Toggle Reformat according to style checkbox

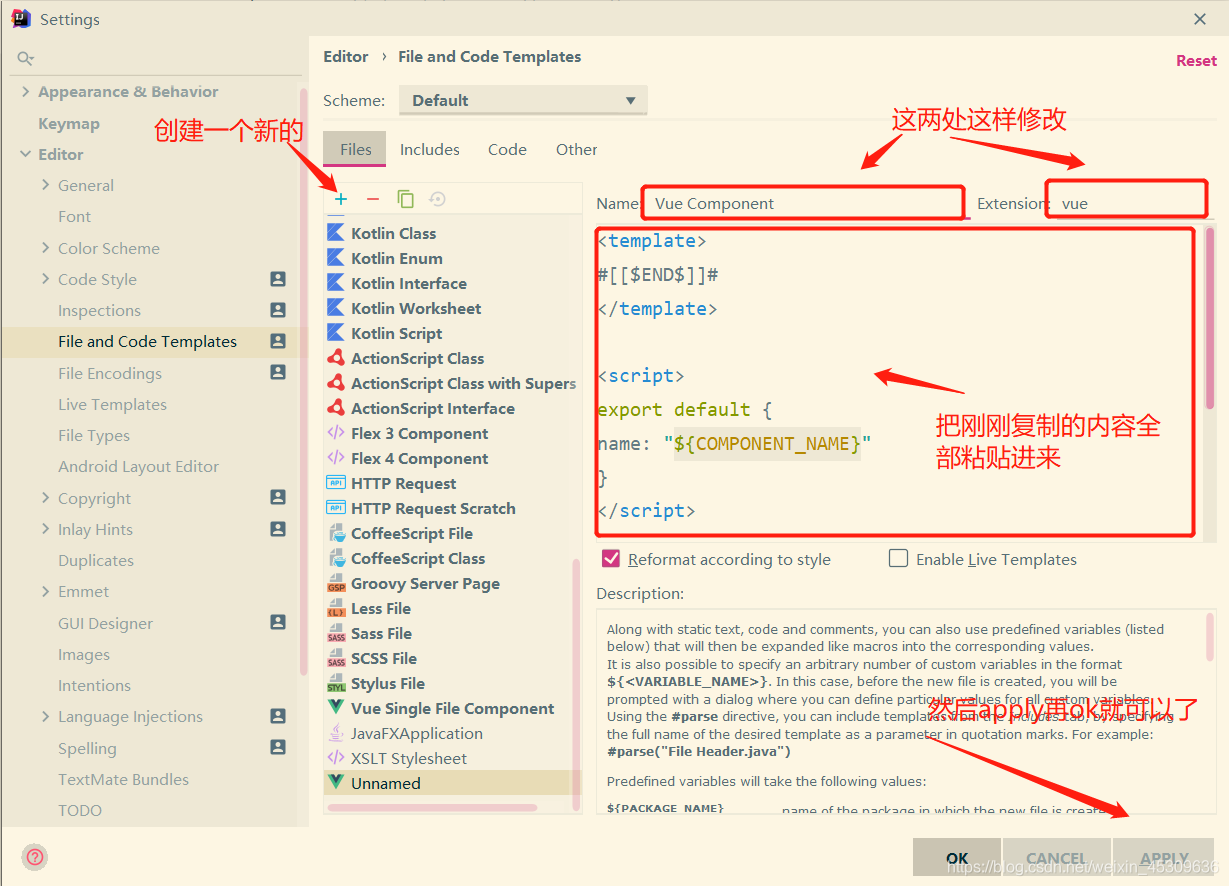[611, 558]
